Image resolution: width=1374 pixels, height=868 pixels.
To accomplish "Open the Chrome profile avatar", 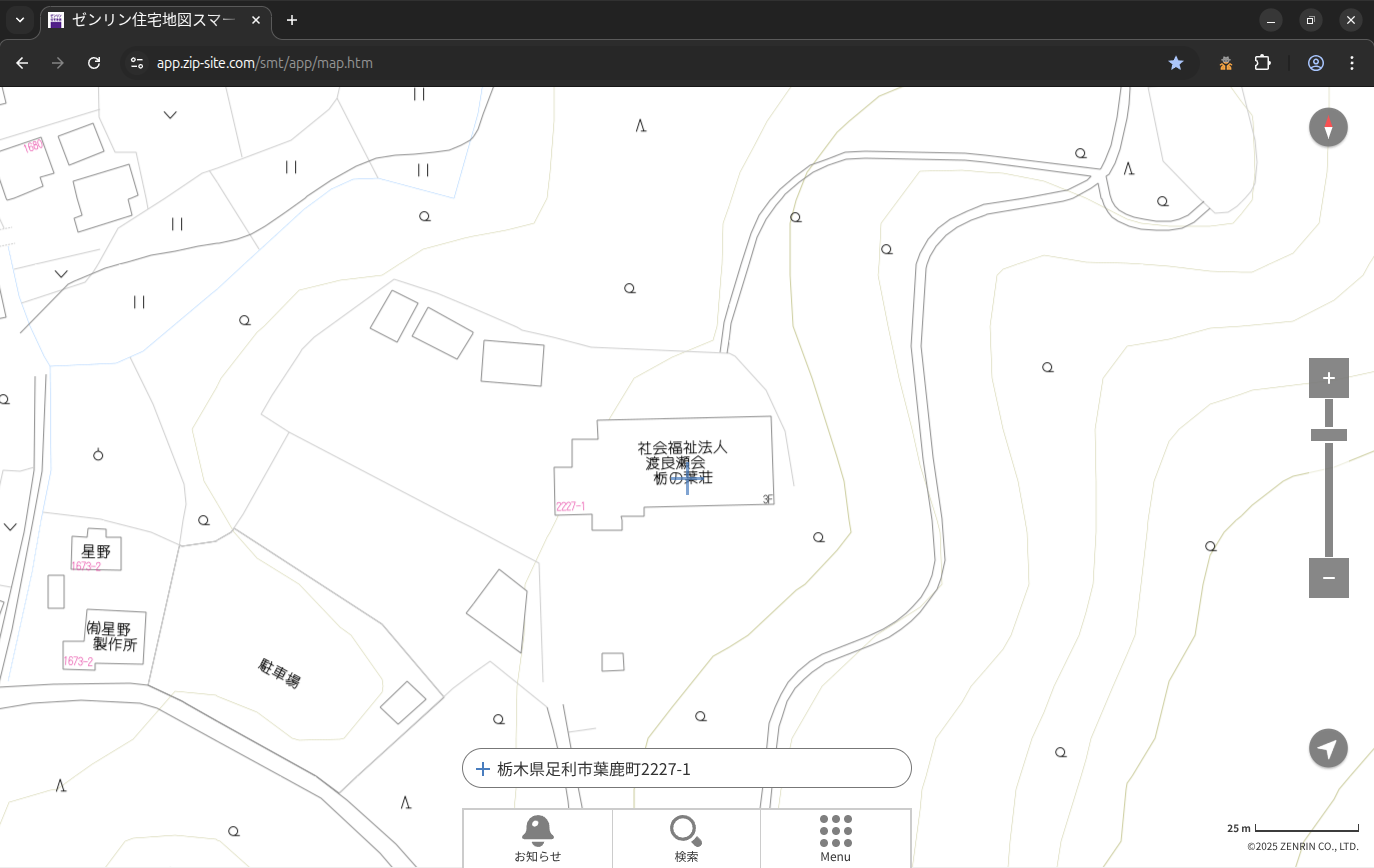I will pyautogui.click(x=1315, y=63).
